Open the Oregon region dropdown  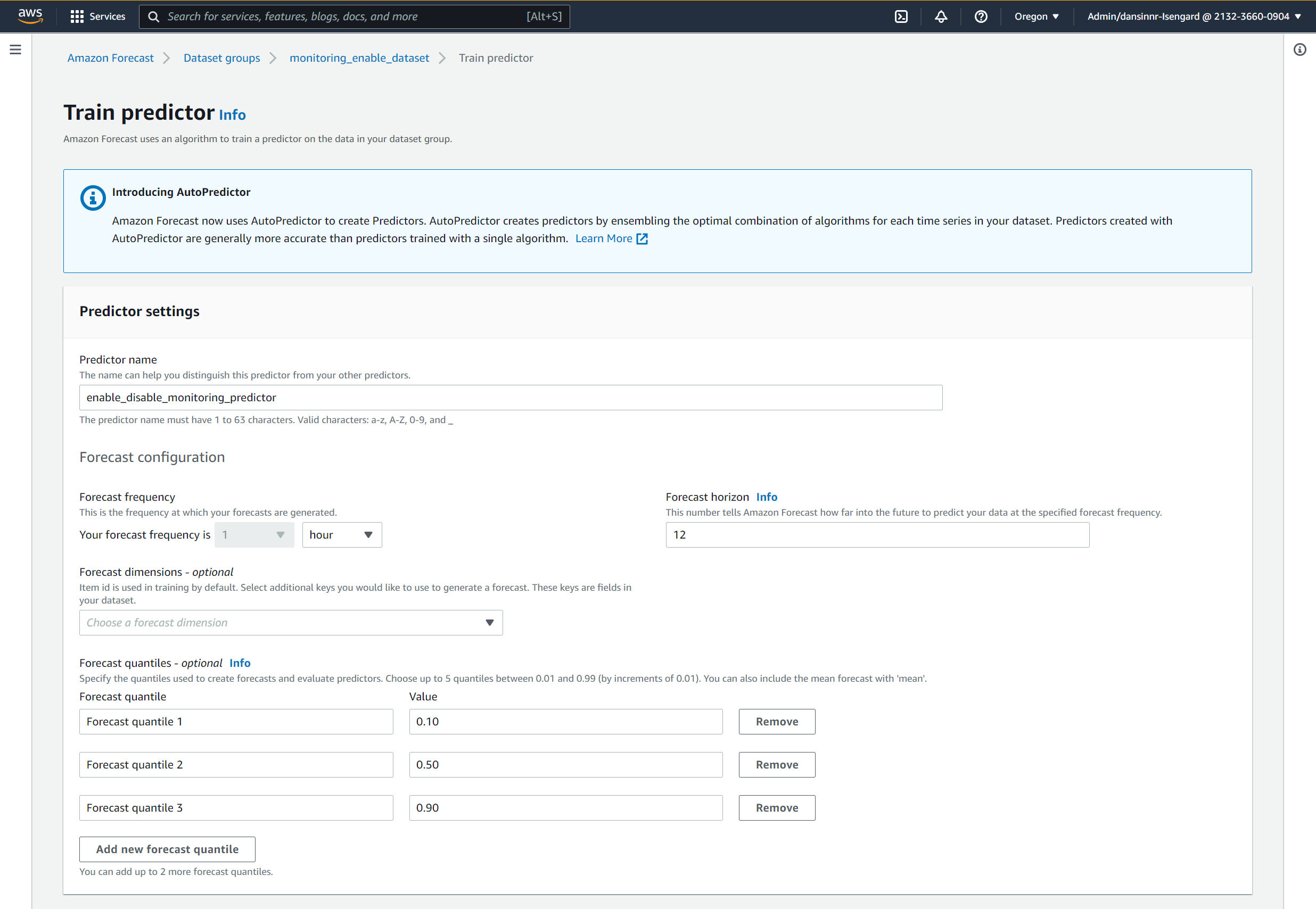1037,16
